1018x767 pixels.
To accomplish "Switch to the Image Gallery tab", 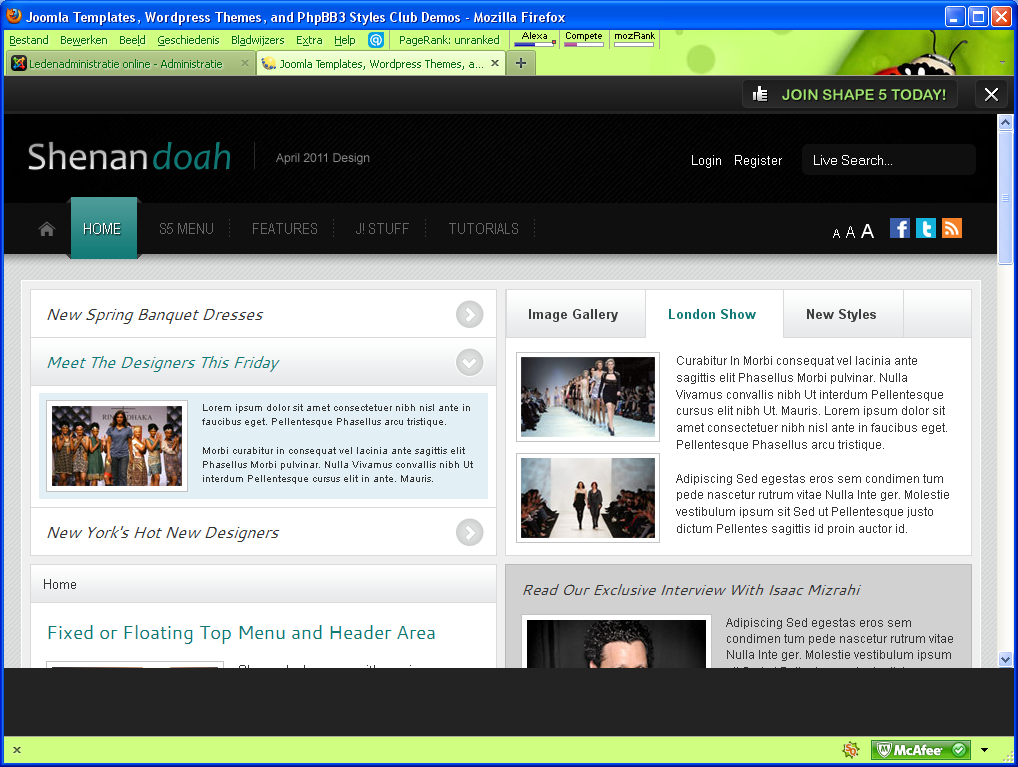I will pos(575,314).
